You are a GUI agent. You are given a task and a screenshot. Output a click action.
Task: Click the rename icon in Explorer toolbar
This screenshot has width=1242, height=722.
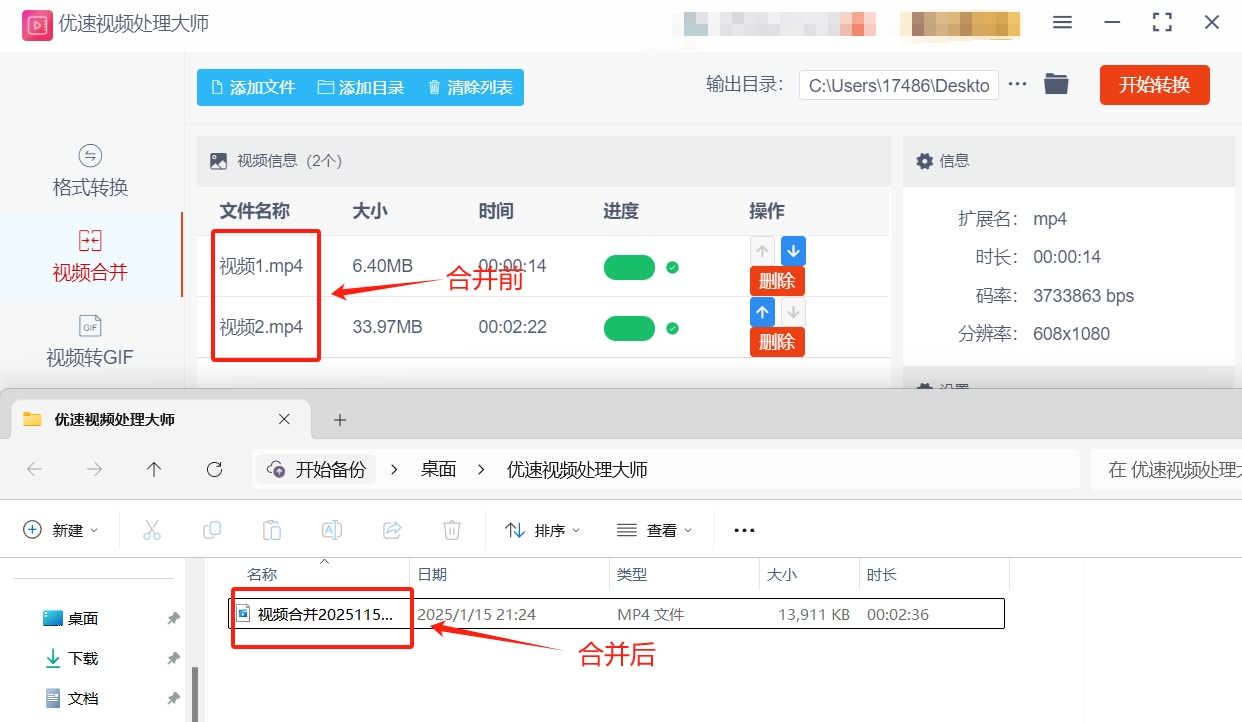tap(331, 529)
